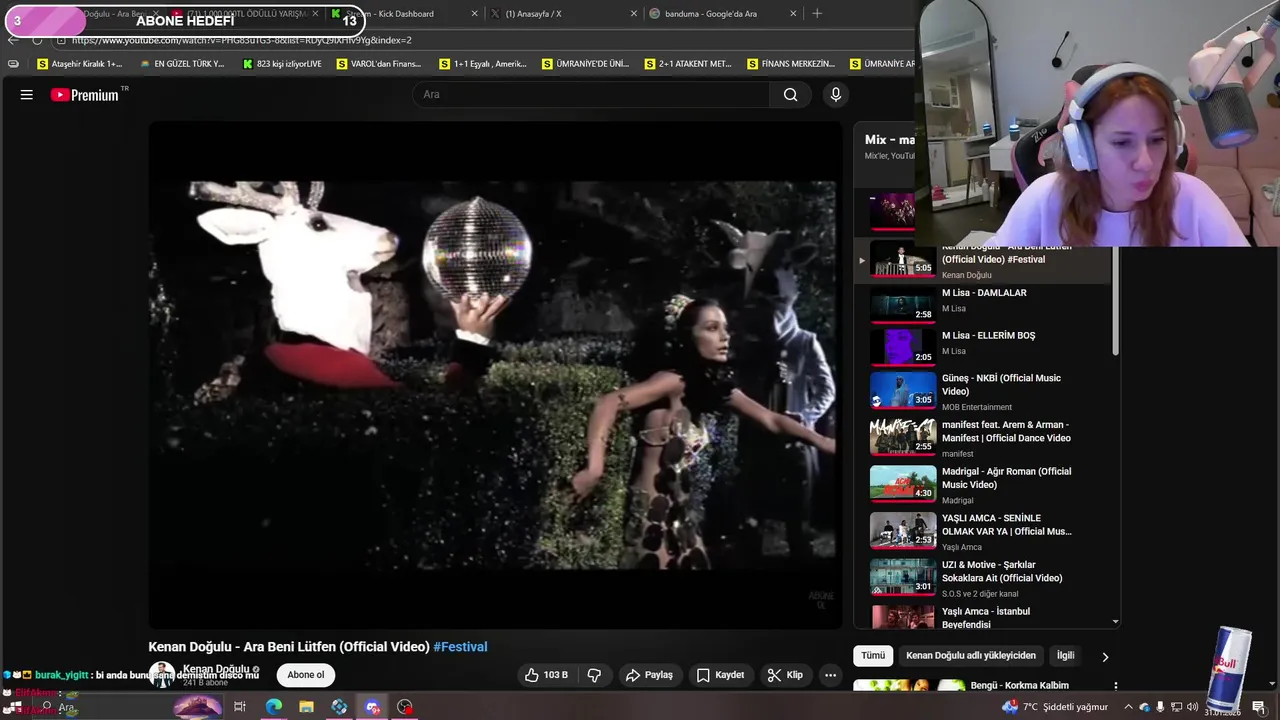Image resolution: width=1280 pixels, height=720 pixels.
Task: Like the video (103 B)
Action: point(546,675)
